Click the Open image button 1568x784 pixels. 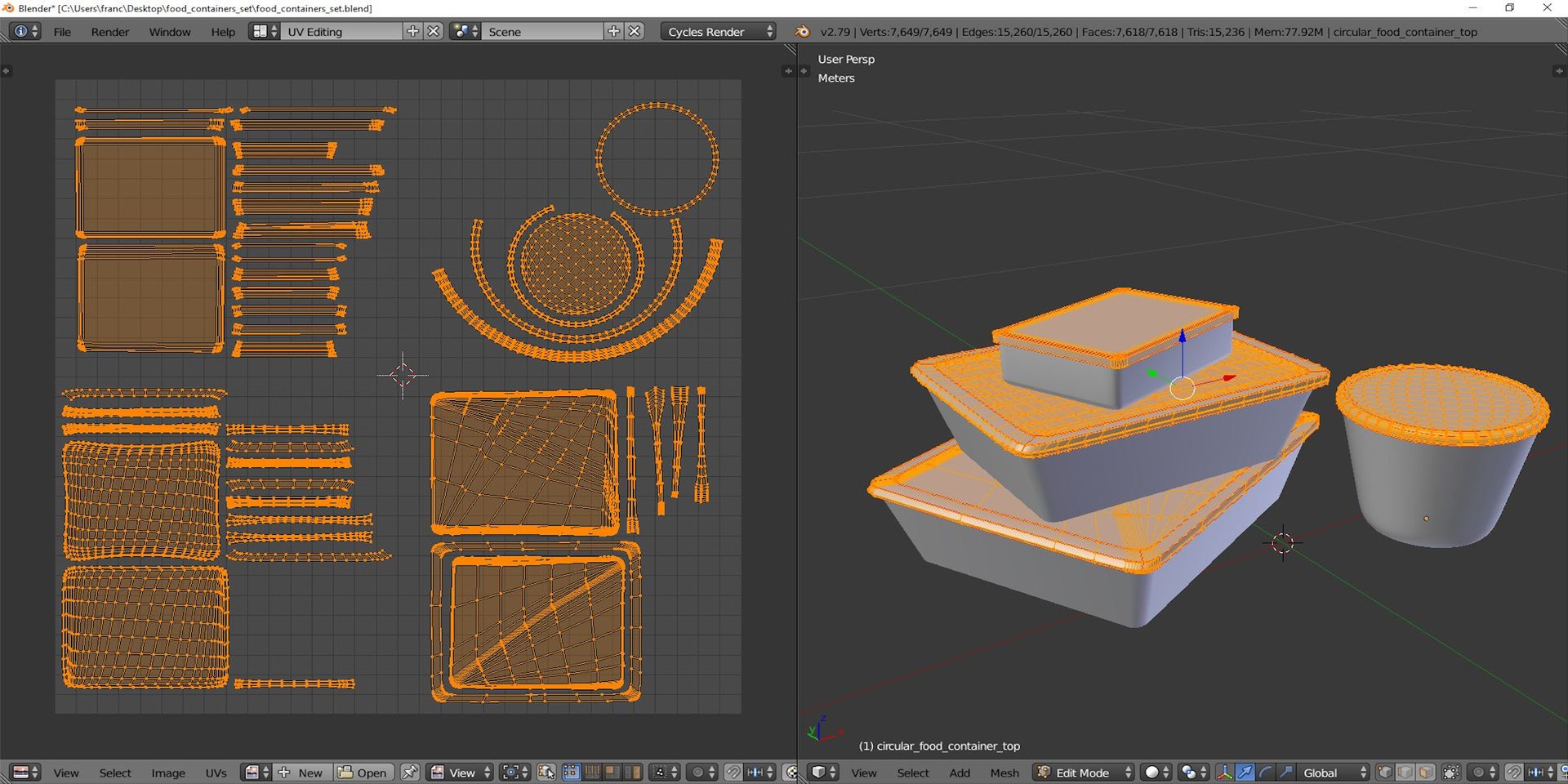[363, 773]
